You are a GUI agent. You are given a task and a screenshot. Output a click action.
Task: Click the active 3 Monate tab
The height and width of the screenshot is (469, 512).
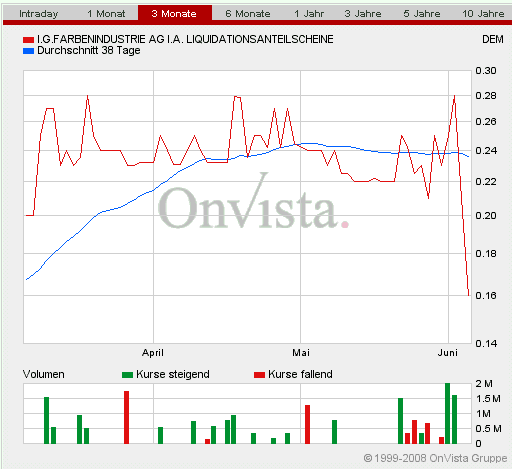pos(175,13)
